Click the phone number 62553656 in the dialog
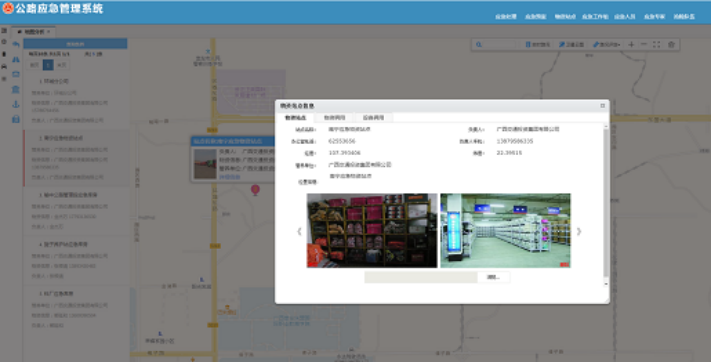712x362 pixels. click(342, 141)
